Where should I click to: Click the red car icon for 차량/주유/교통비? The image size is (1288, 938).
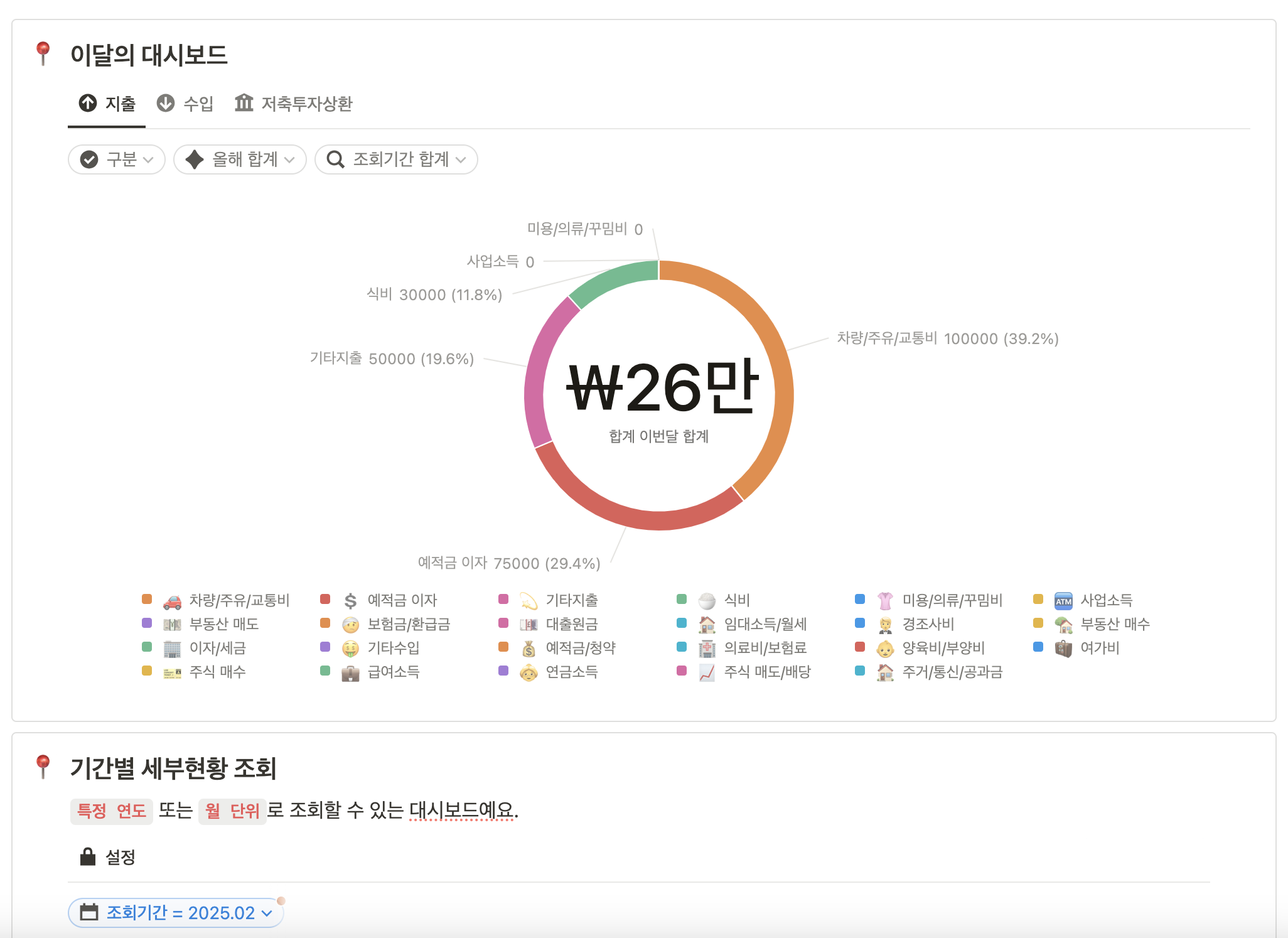pyautogui.click(x=172, y=601)
